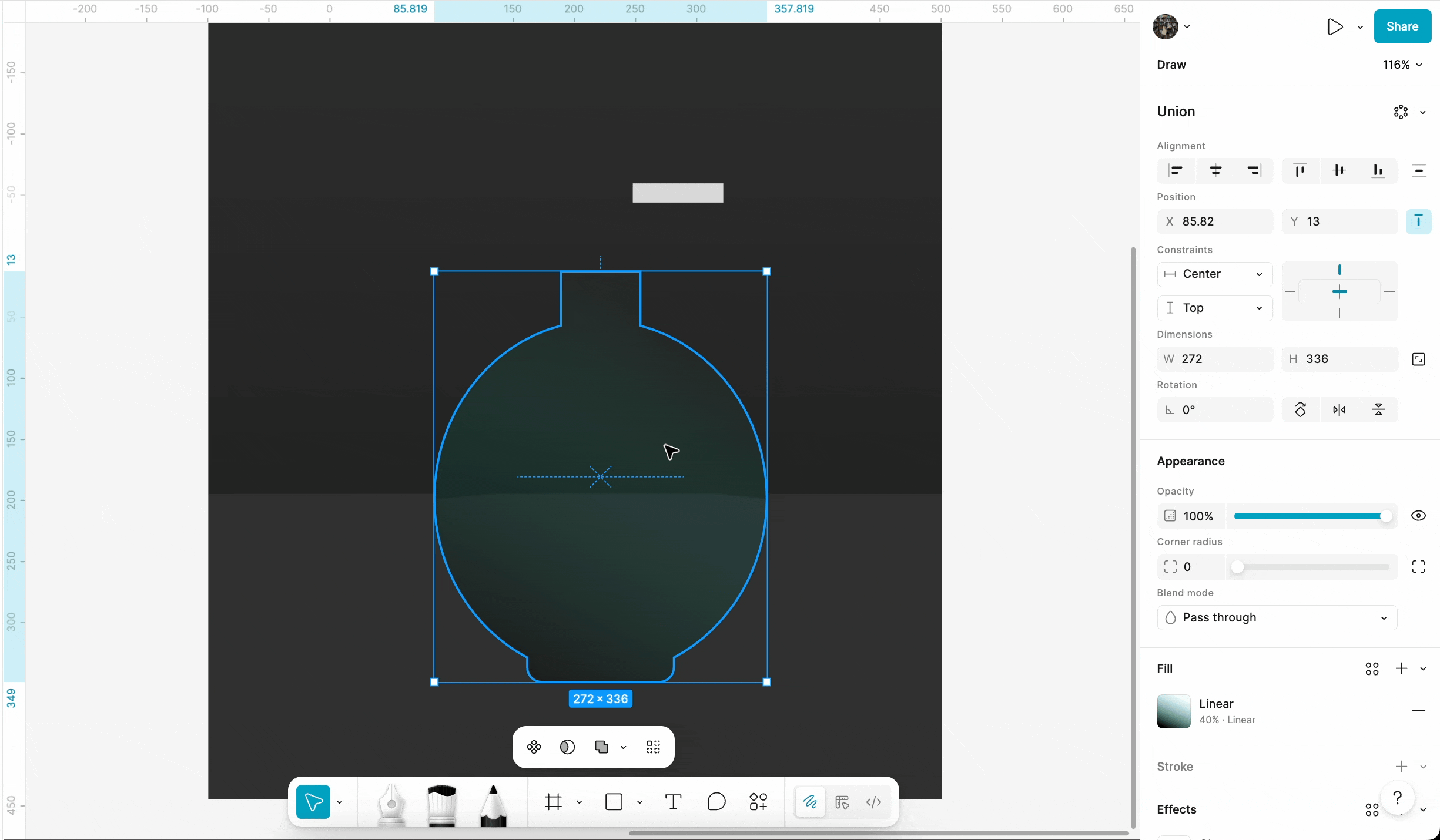Edit the width field showing 272
Screen dimensions: 1440x840
coord(1214,359)
